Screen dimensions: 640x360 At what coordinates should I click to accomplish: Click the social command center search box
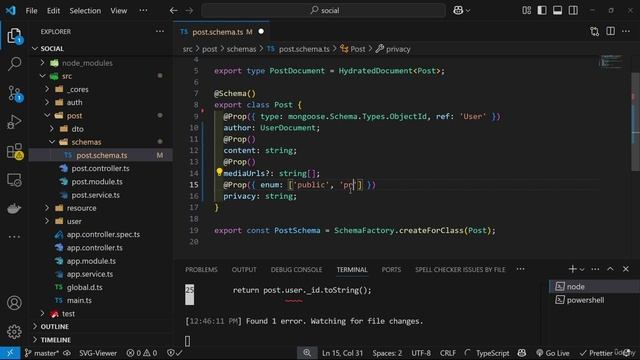324,11
